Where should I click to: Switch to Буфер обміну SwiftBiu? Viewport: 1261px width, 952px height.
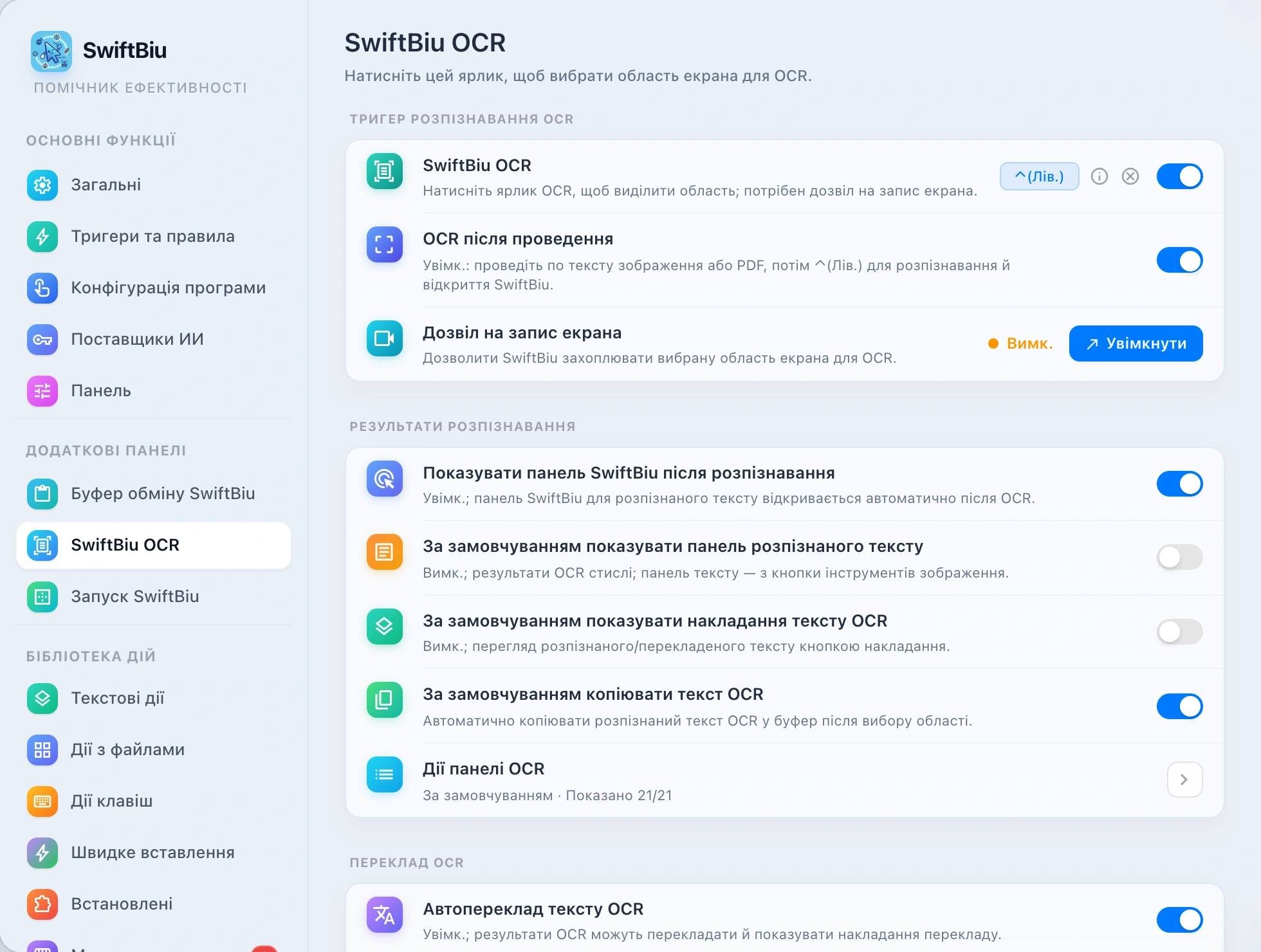(x=154, y=494)
